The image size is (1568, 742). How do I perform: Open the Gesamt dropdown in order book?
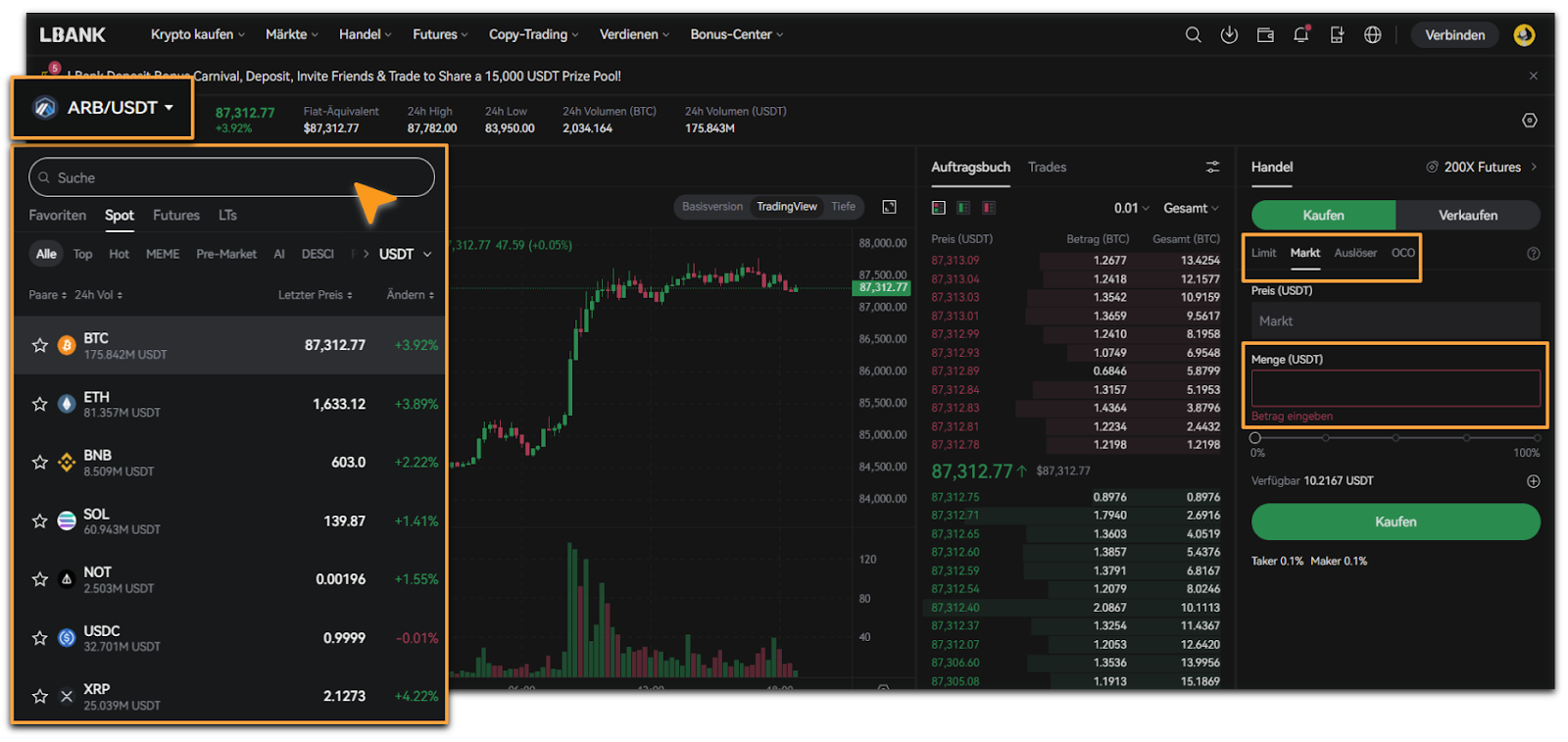point(1191,208)
